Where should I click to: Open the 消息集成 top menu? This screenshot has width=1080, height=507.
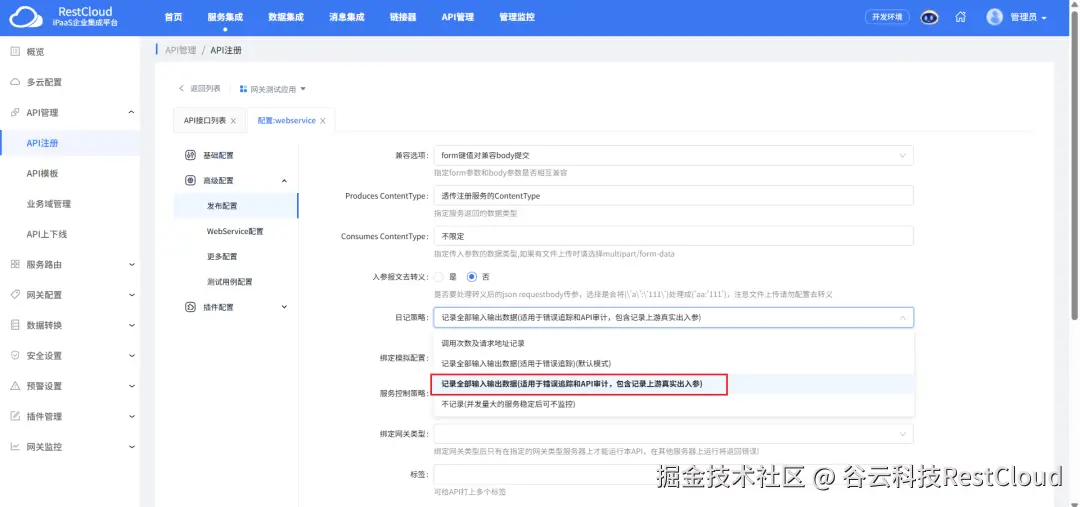tap(346, 17)
